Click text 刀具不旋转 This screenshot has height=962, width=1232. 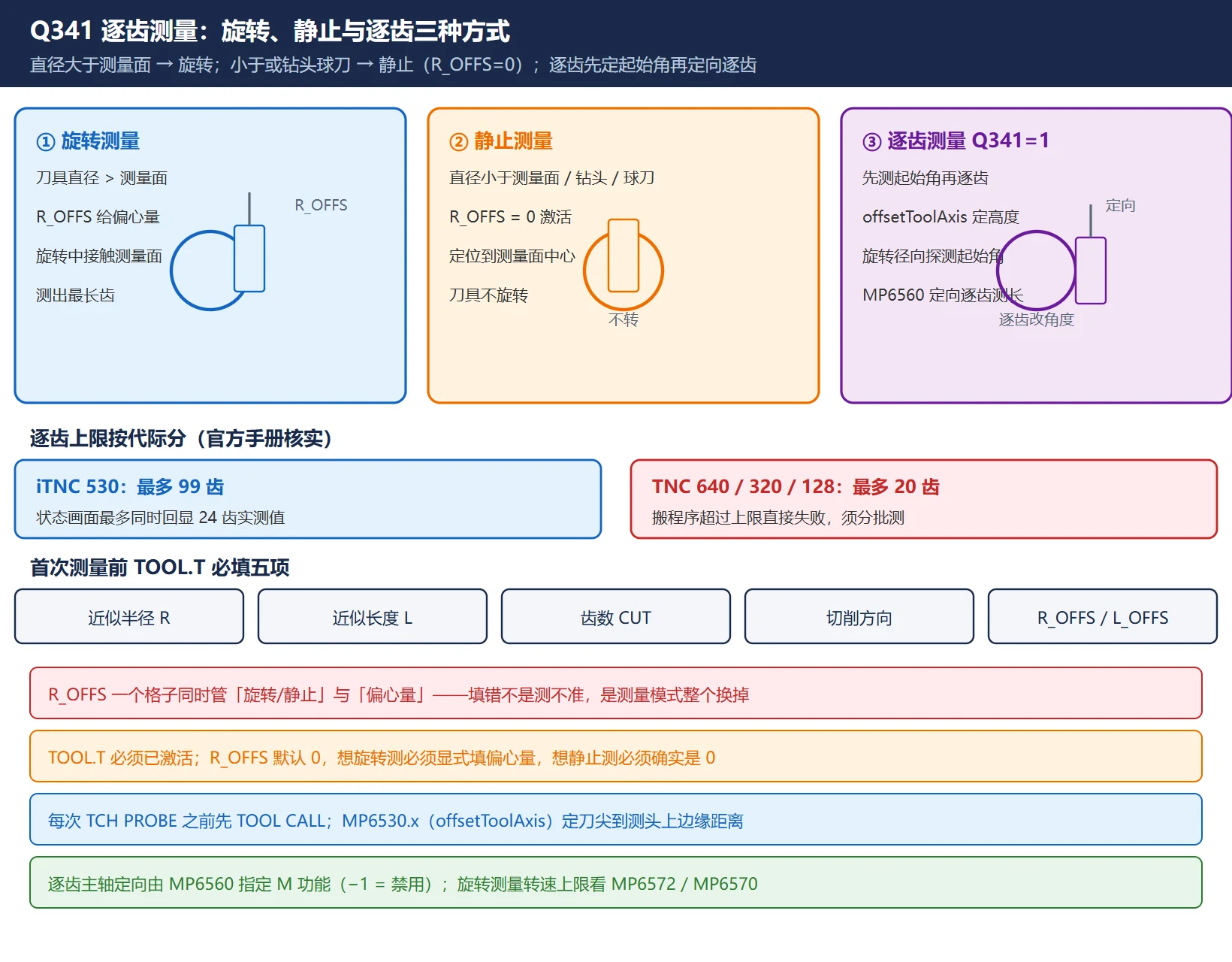(x=489, y=295)
